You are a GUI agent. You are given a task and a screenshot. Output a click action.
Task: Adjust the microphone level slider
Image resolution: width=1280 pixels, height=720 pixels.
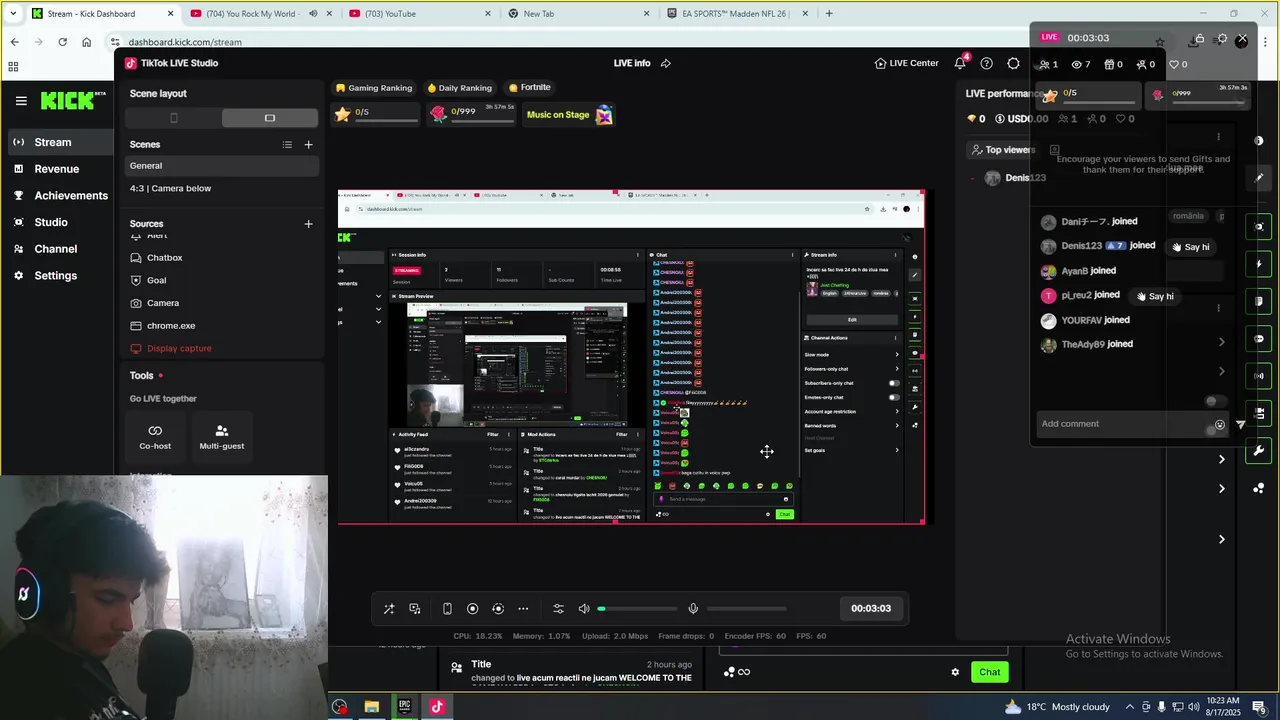click(x=746, y=609)
